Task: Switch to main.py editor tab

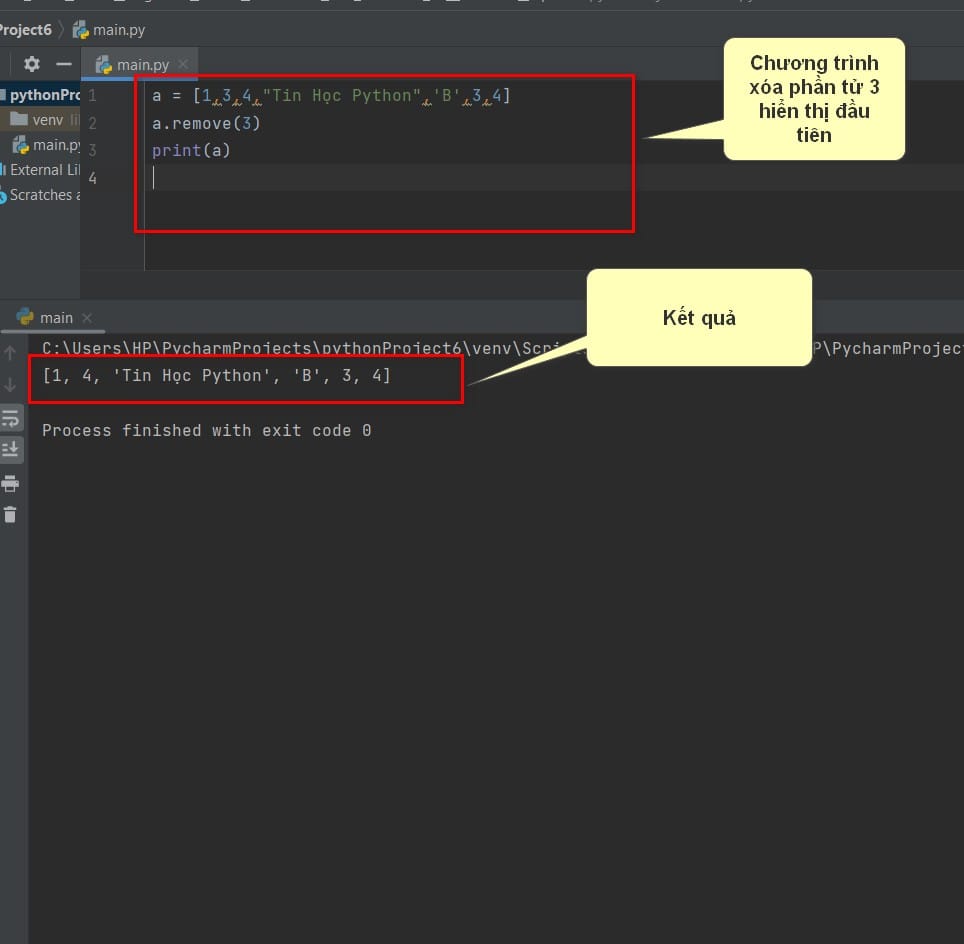Action: (x=140, y=64)
